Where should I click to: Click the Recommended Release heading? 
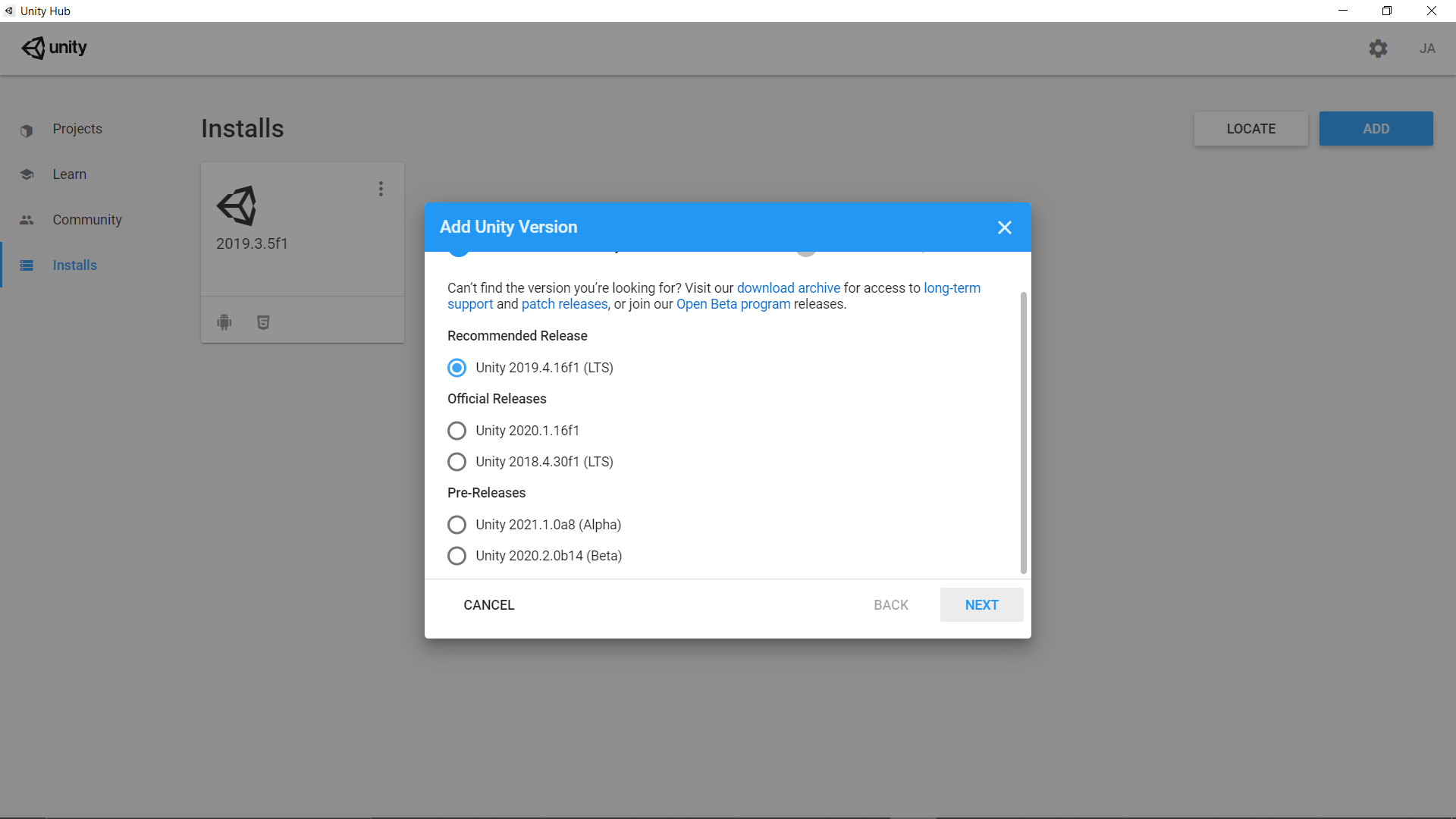[x=517, y=336]
